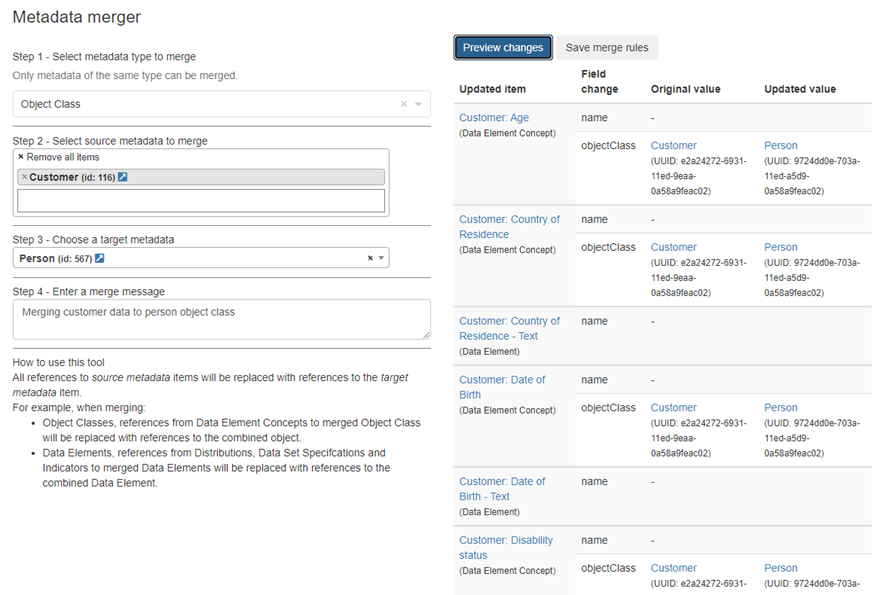This screenshot has height=595, width=874.
Task: Open the Person updated value for Customer: Age
Action: (781, 146)
